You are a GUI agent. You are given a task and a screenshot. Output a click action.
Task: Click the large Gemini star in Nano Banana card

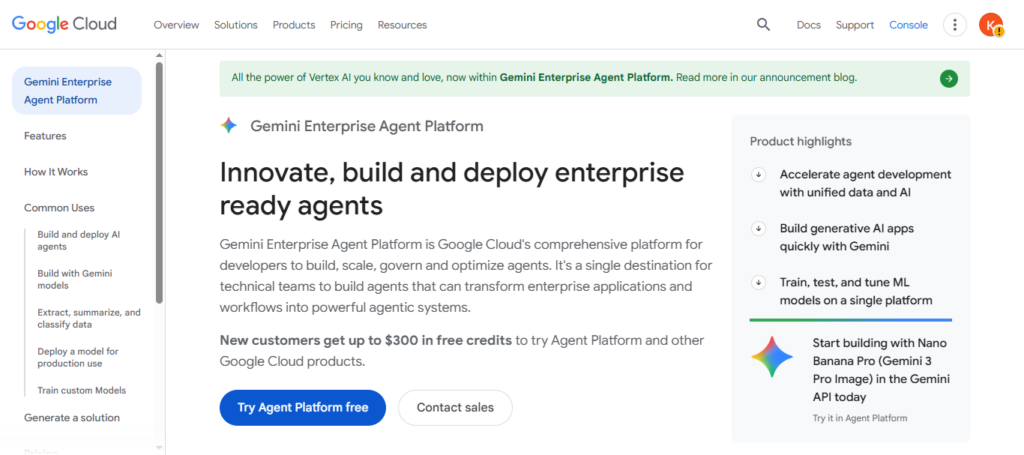coord(772,356)
